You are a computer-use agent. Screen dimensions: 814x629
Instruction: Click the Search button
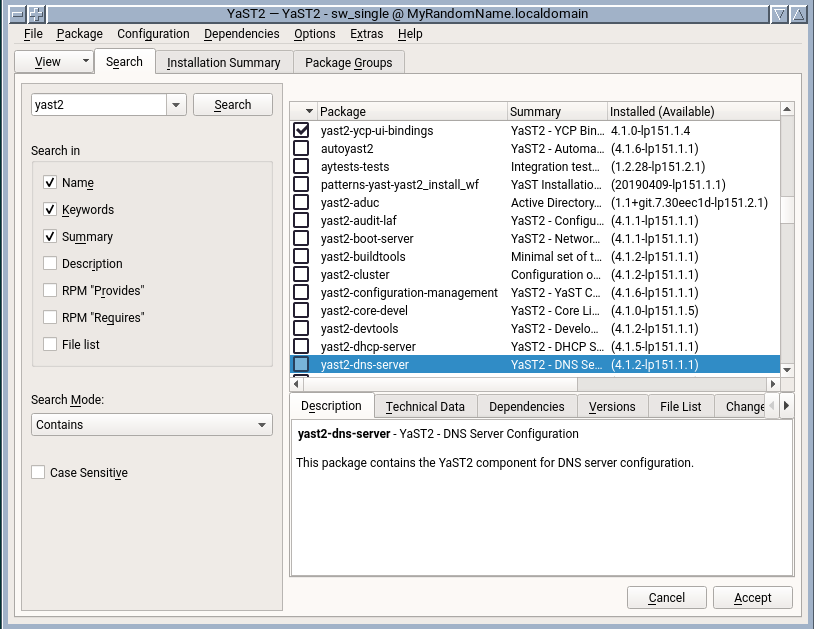[x=233, y=104]
